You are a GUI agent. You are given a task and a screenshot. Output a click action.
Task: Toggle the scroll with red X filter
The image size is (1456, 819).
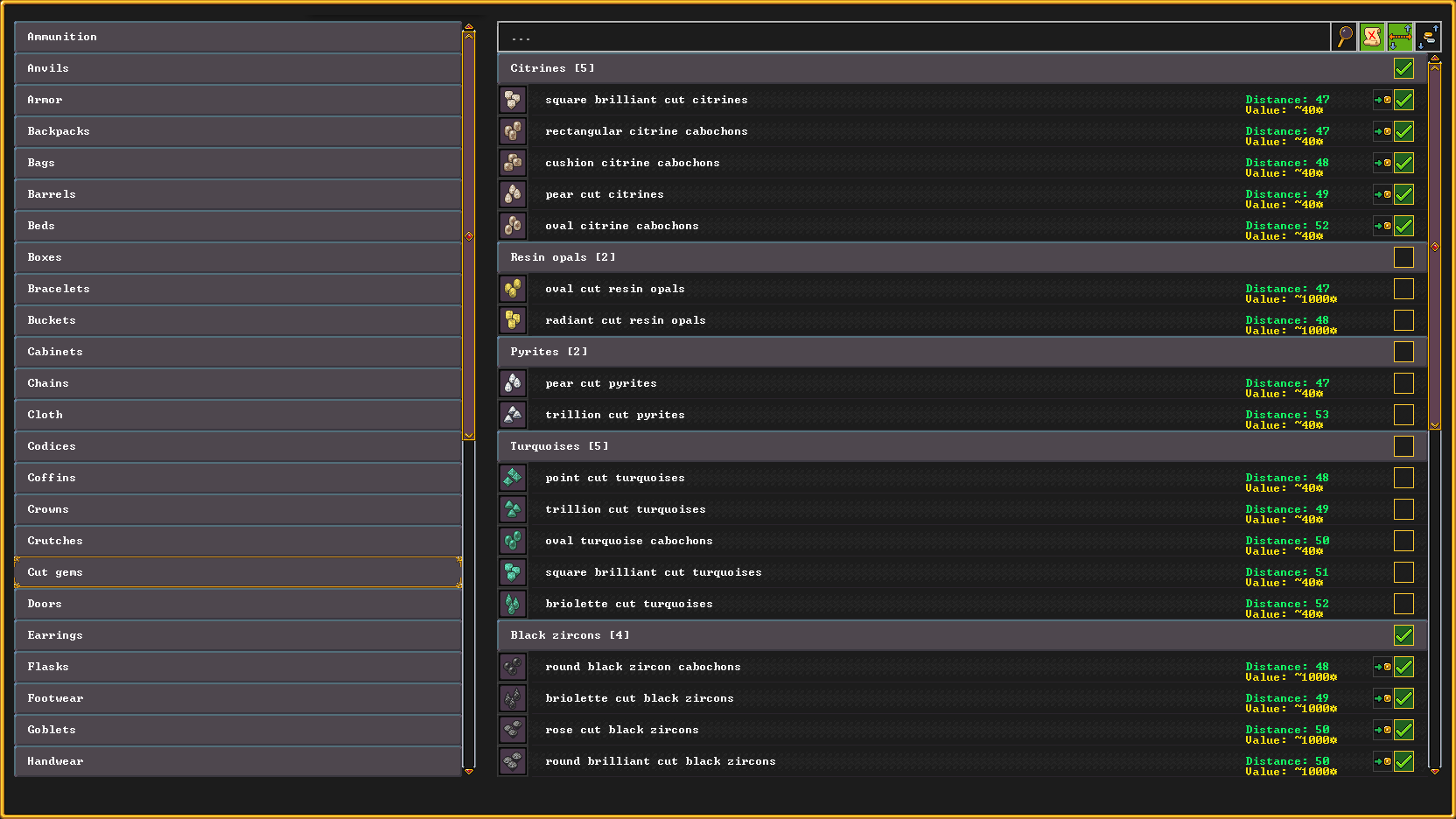1372,37
